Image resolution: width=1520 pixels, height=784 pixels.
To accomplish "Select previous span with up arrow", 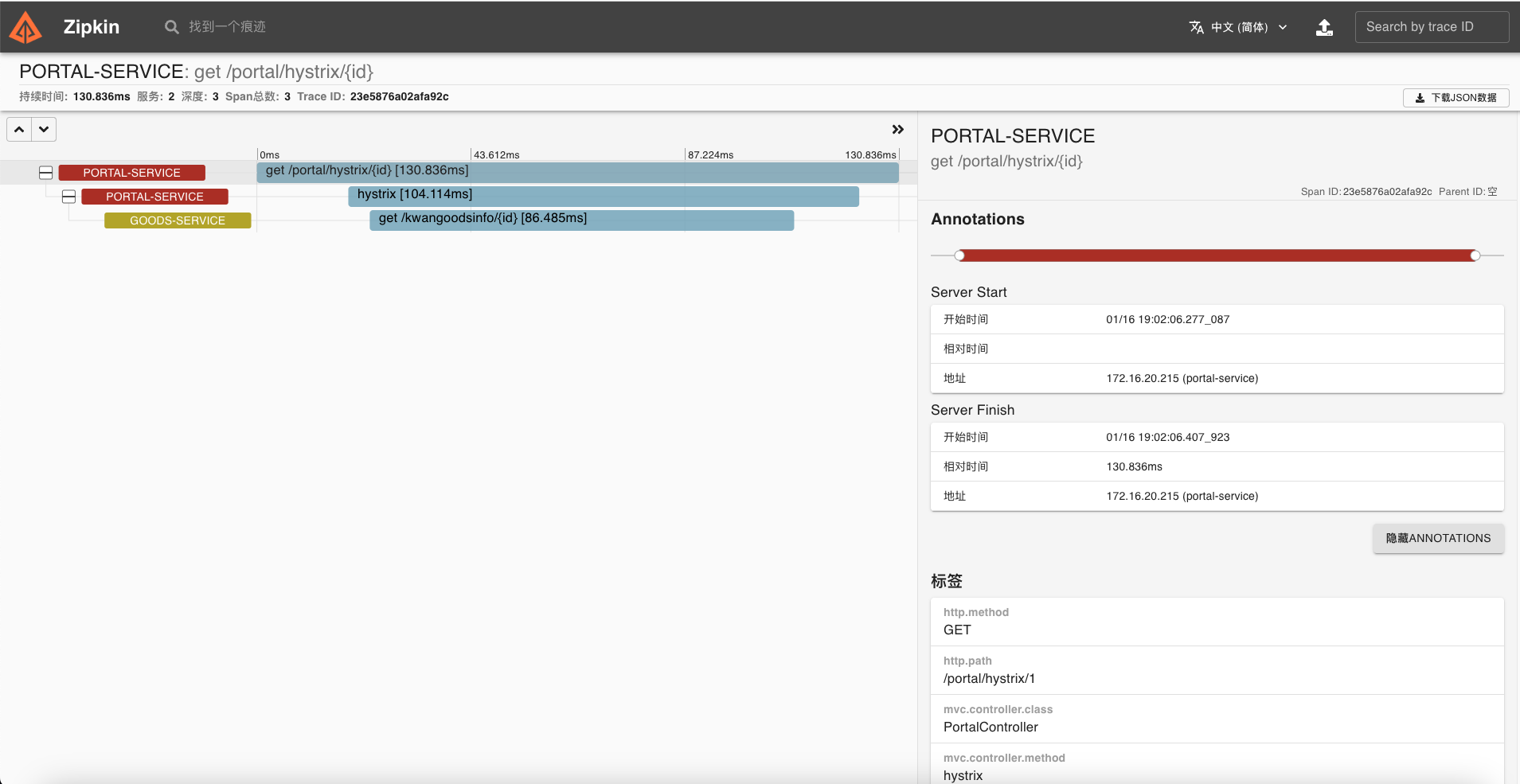I will [x=19, y=129].
